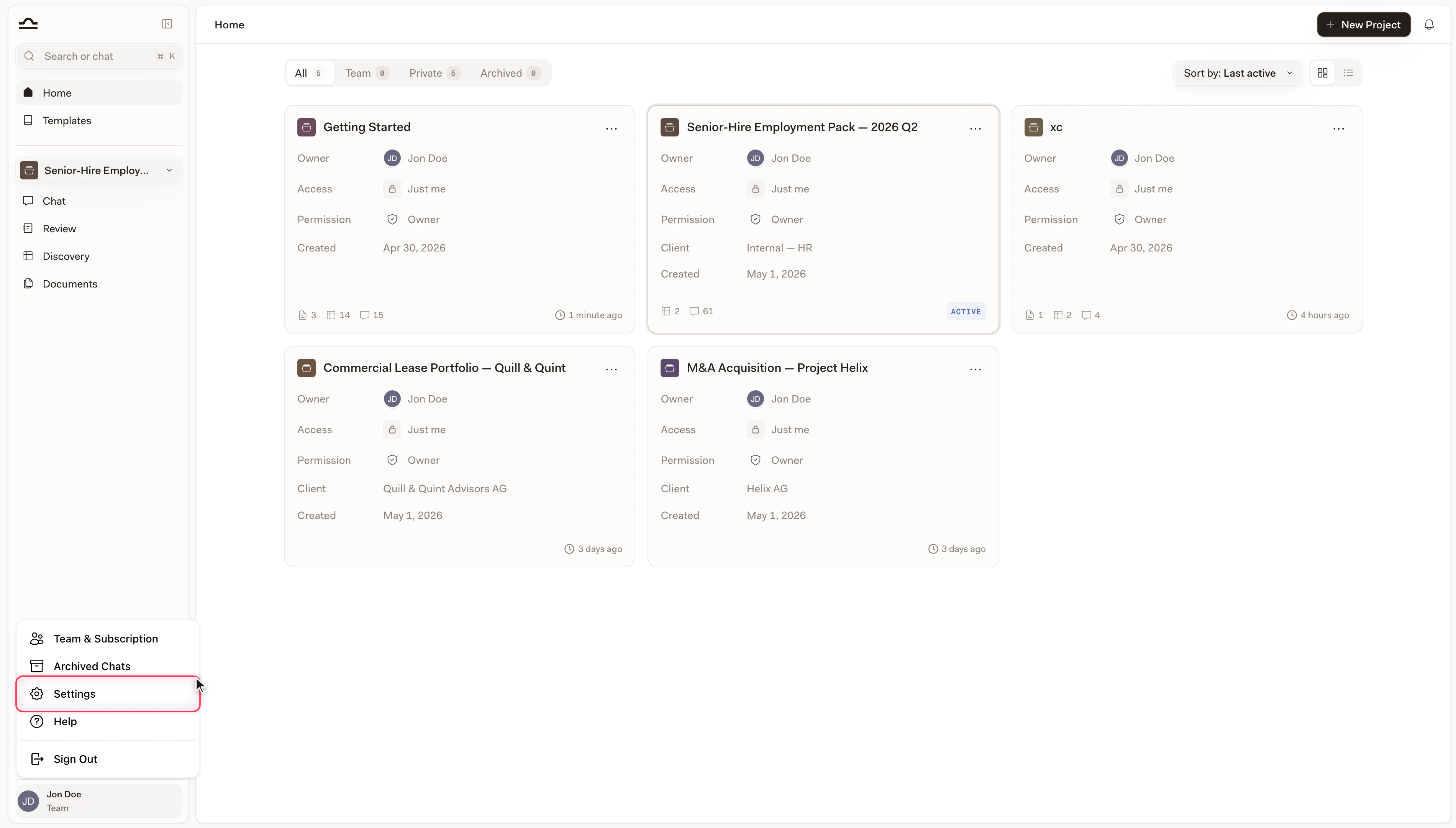The height and width of the screenshot is (828, 1456).
Task: Open Senior-Hire Employment Pack card options menu
Action: click(x=975, y=128)
